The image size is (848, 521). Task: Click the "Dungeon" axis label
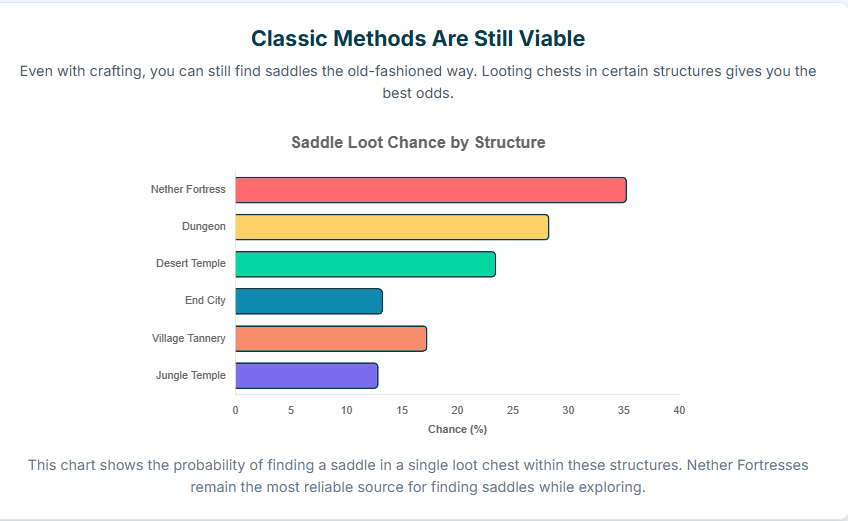coord(203,227)
